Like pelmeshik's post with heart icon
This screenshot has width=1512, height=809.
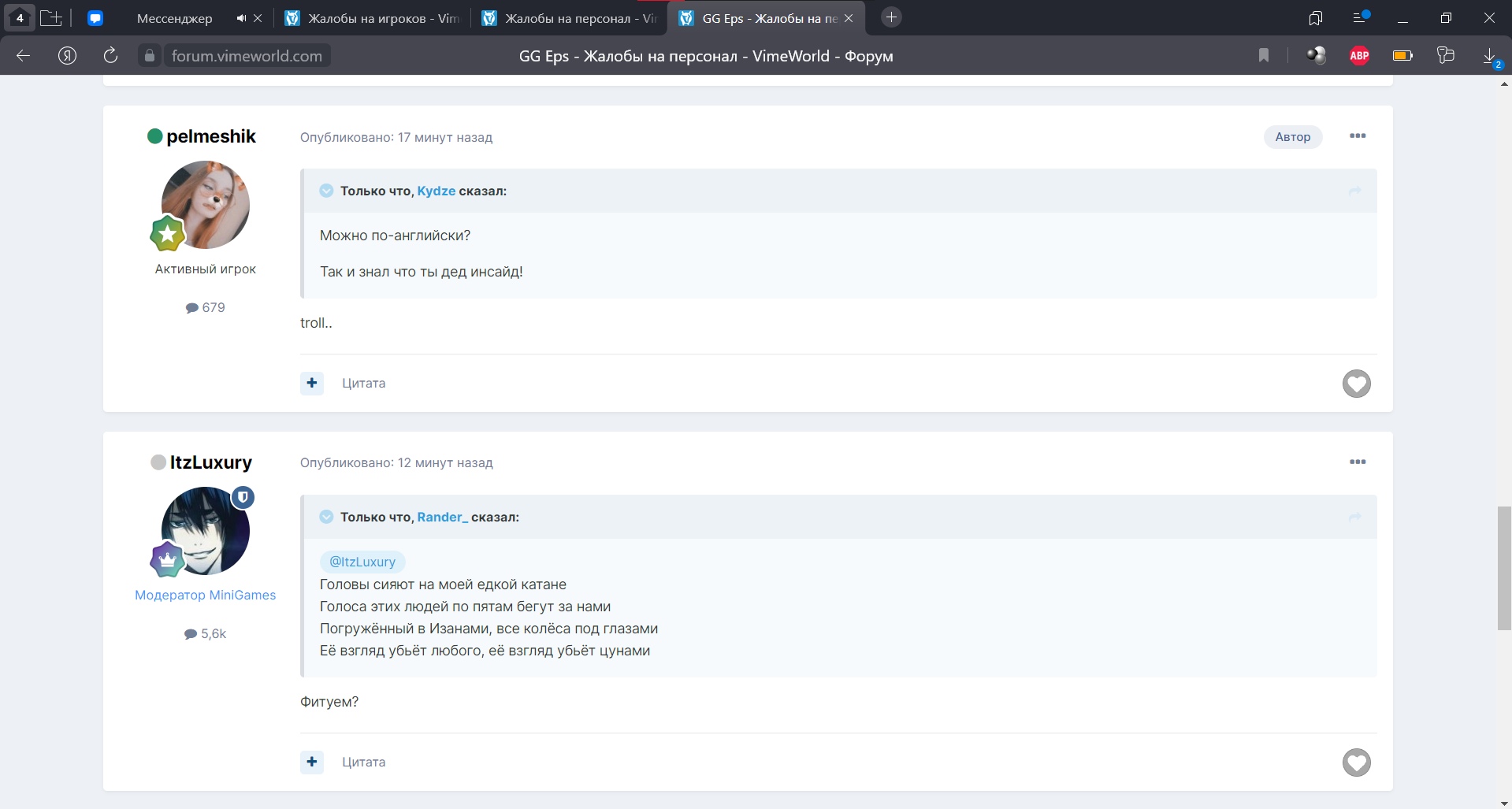click(1356, 384)
